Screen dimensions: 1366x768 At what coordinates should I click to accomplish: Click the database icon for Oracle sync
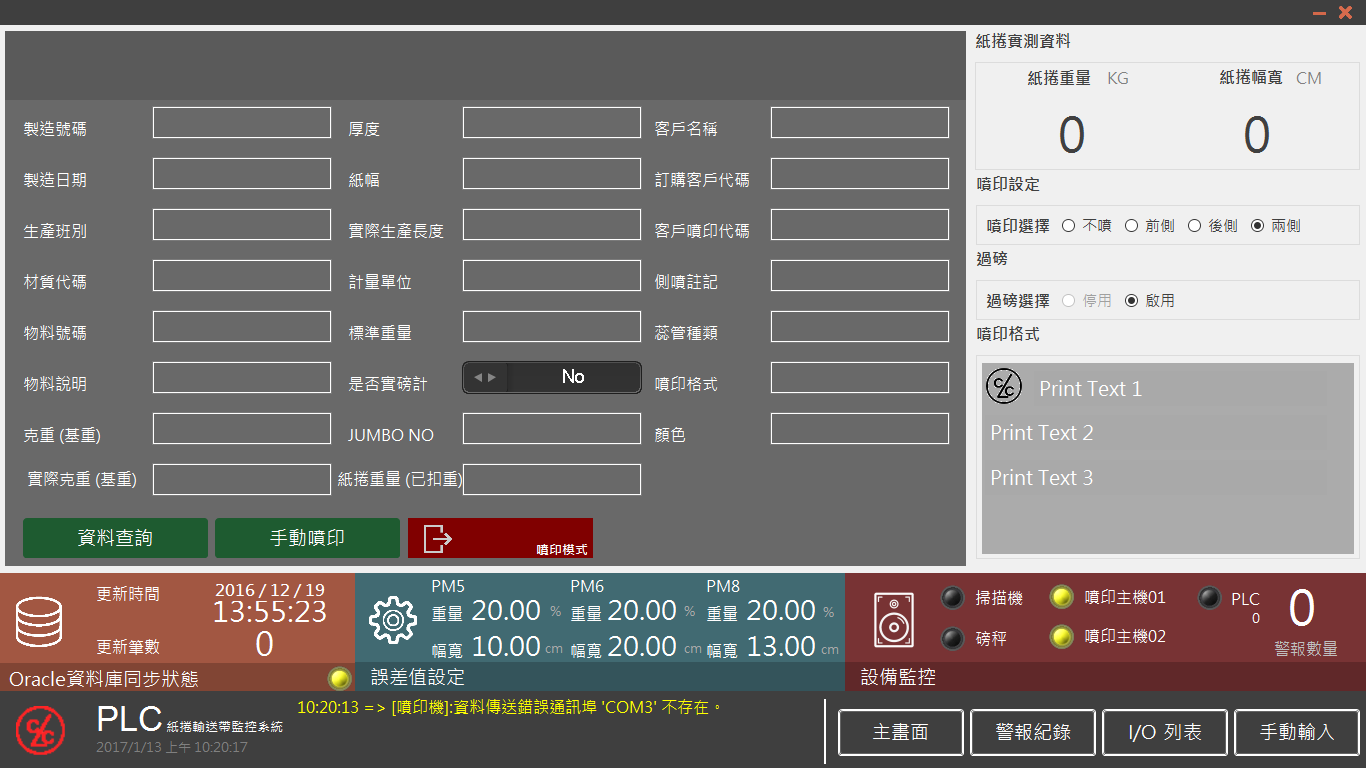[x=39, y=620]
